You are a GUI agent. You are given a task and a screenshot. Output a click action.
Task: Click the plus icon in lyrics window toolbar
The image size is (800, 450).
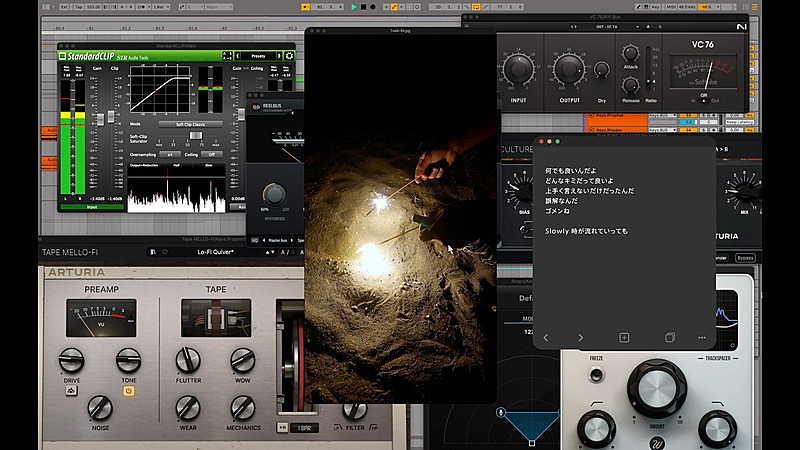click(624, 338)
